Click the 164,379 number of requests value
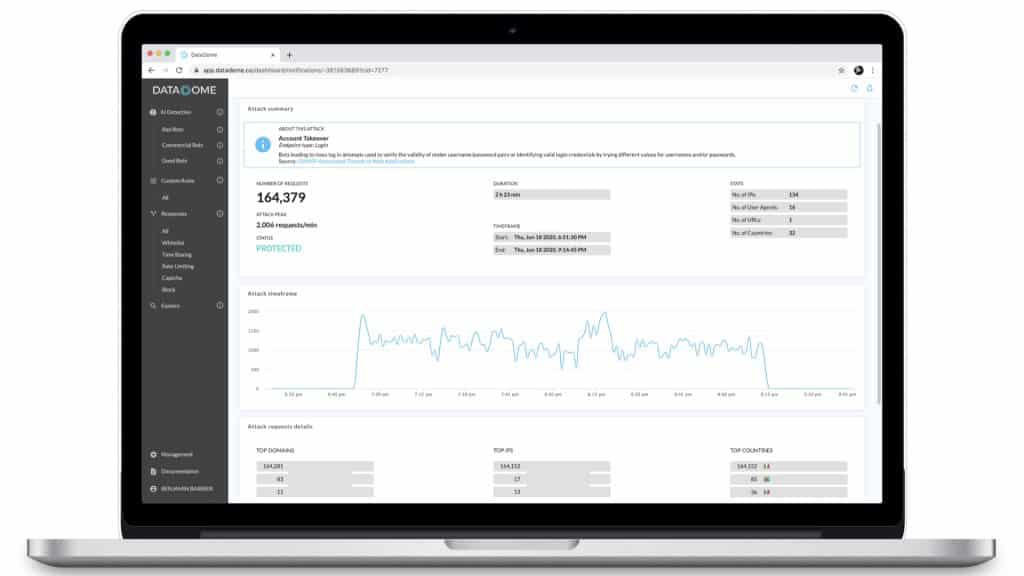Screen dimensions: 1024x576 pos(281,197)
